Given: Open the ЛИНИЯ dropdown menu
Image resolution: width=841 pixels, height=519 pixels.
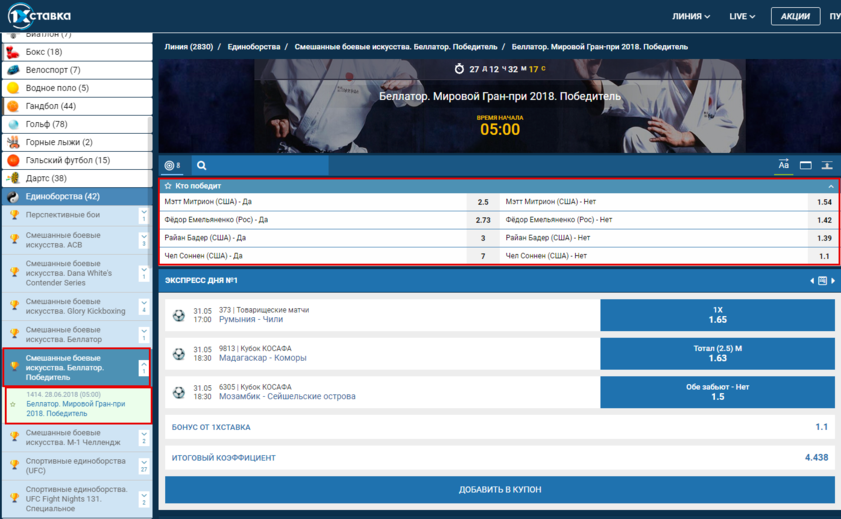Looking at the screenshot, I should (x=691, y=16).
